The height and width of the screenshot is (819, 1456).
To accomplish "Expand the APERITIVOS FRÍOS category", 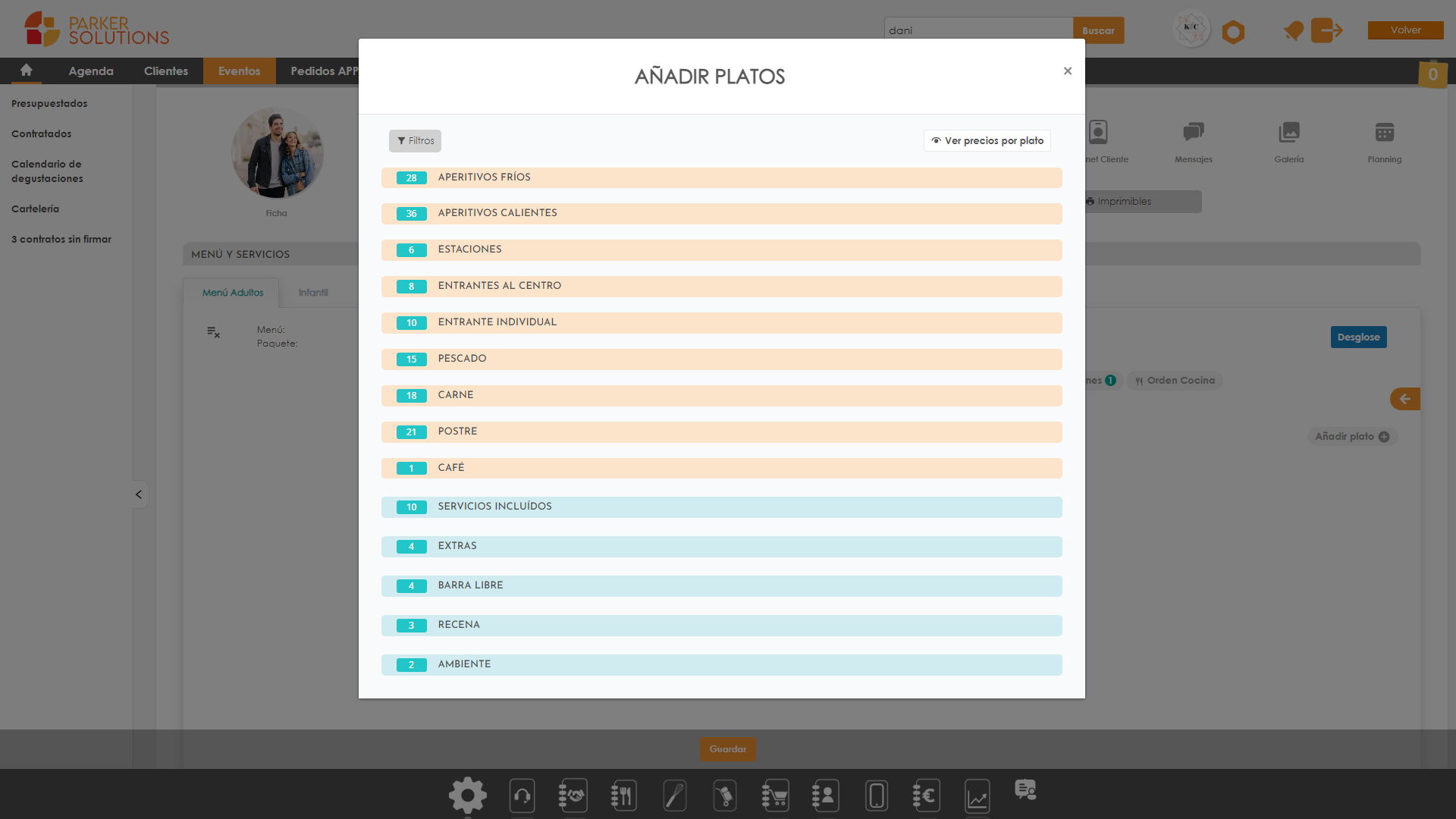I will pos(720,177).
